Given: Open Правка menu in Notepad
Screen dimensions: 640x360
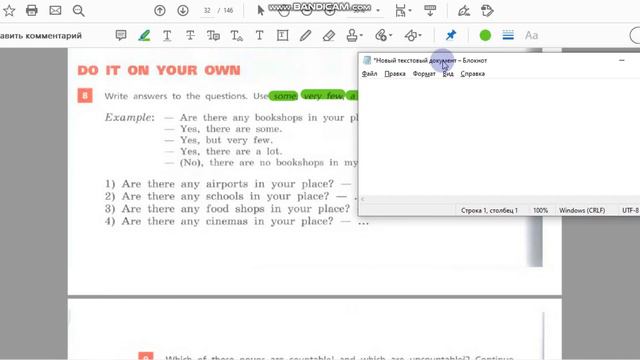Looking at the screenshot, I should click(395, 74).
